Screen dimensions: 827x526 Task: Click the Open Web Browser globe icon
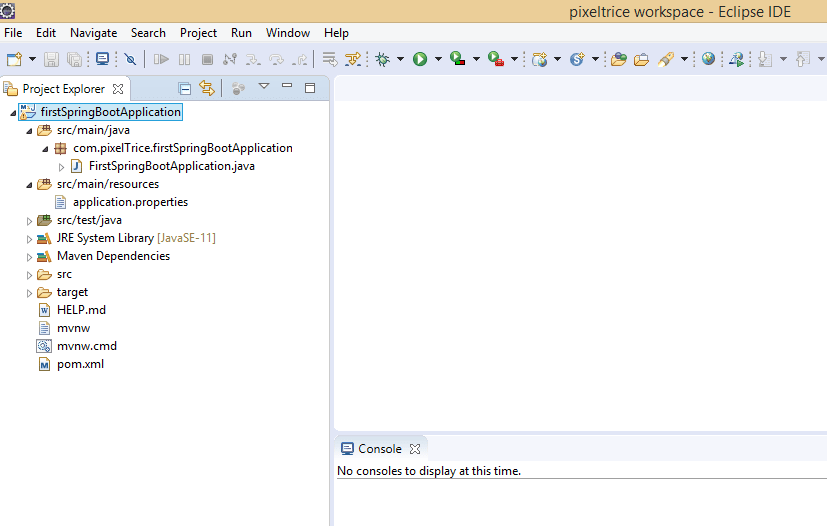(708, 59)
